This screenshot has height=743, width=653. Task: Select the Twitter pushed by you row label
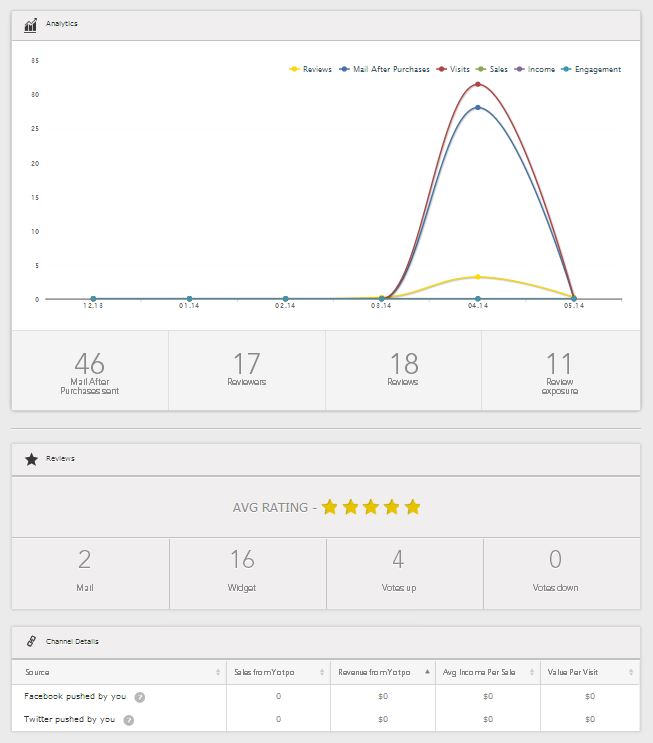(x=69, y=719)
